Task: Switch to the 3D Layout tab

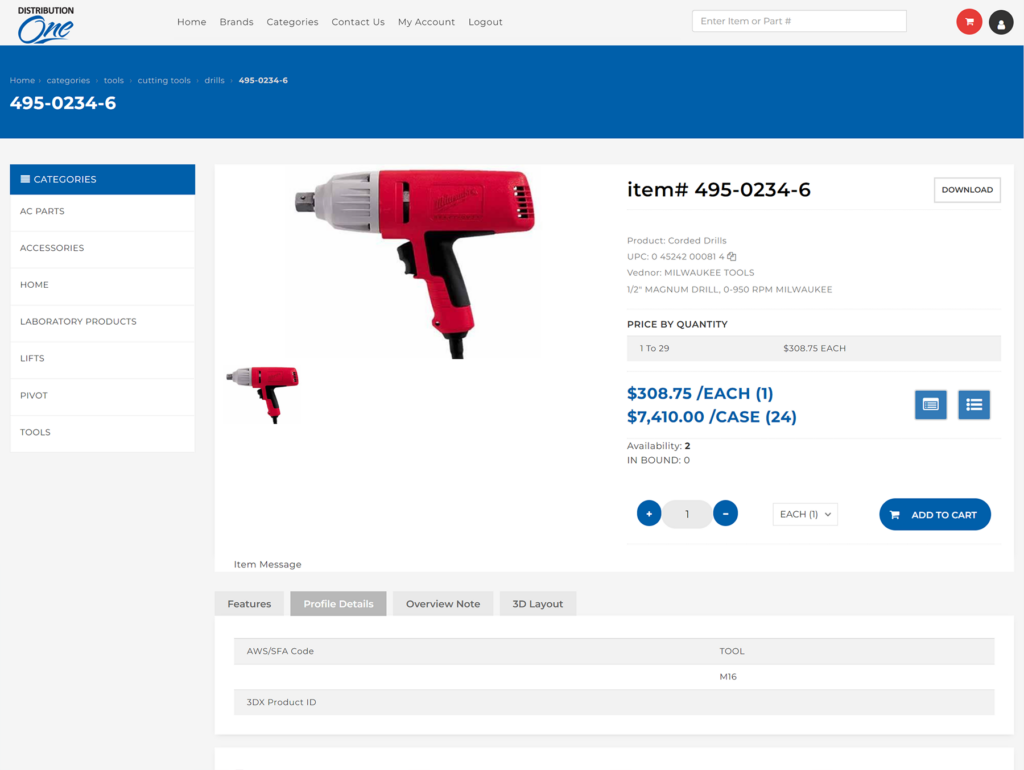Action: click(537, 604)
